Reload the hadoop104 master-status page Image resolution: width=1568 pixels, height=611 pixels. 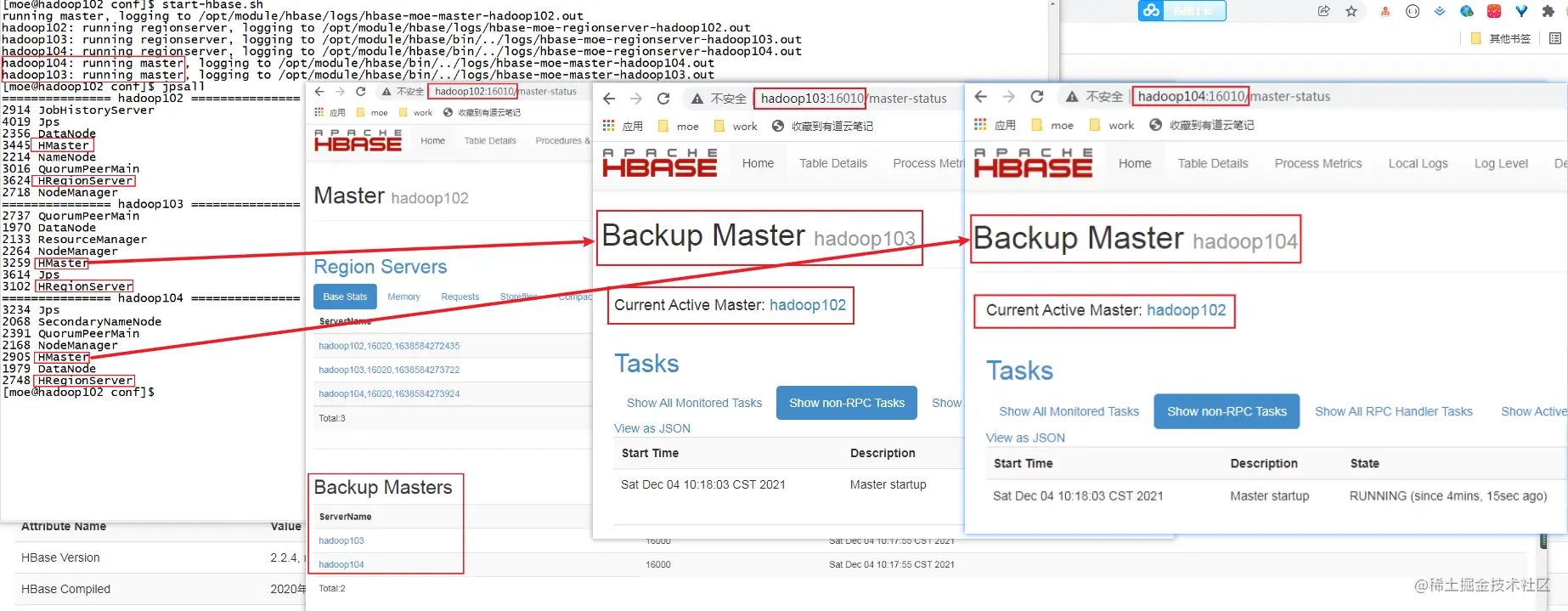(x=1037, y=97)
